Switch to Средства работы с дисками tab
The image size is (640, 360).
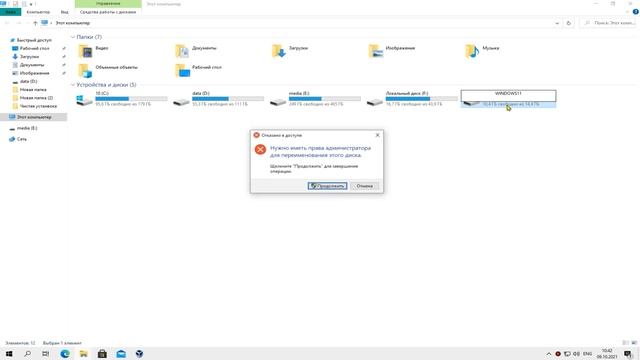(x=108, y=12)
